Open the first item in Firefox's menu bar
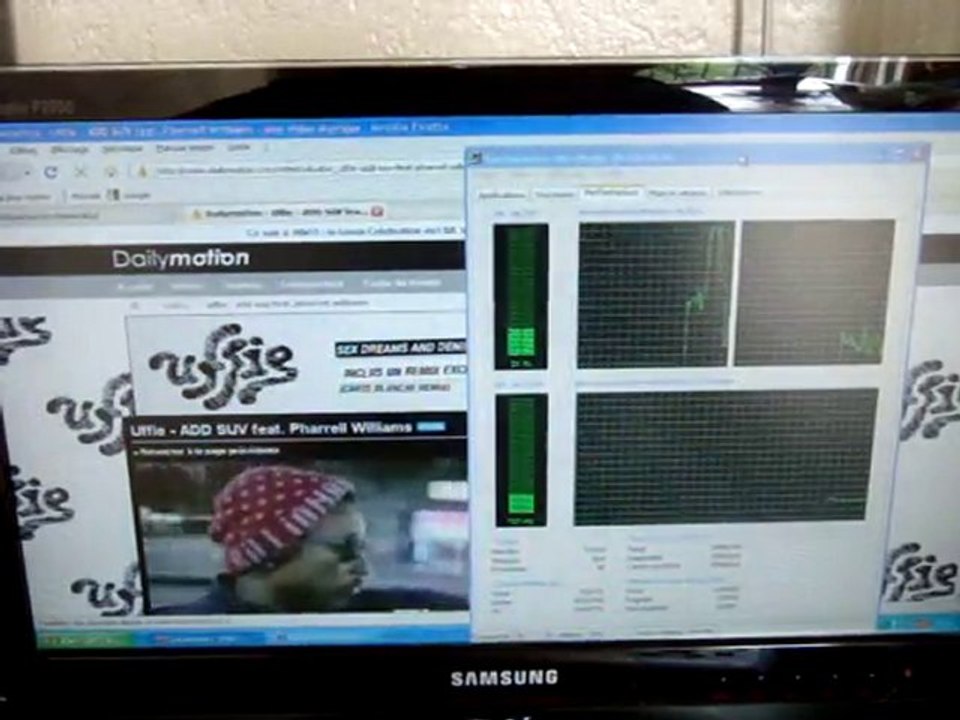 click(23, 149)
